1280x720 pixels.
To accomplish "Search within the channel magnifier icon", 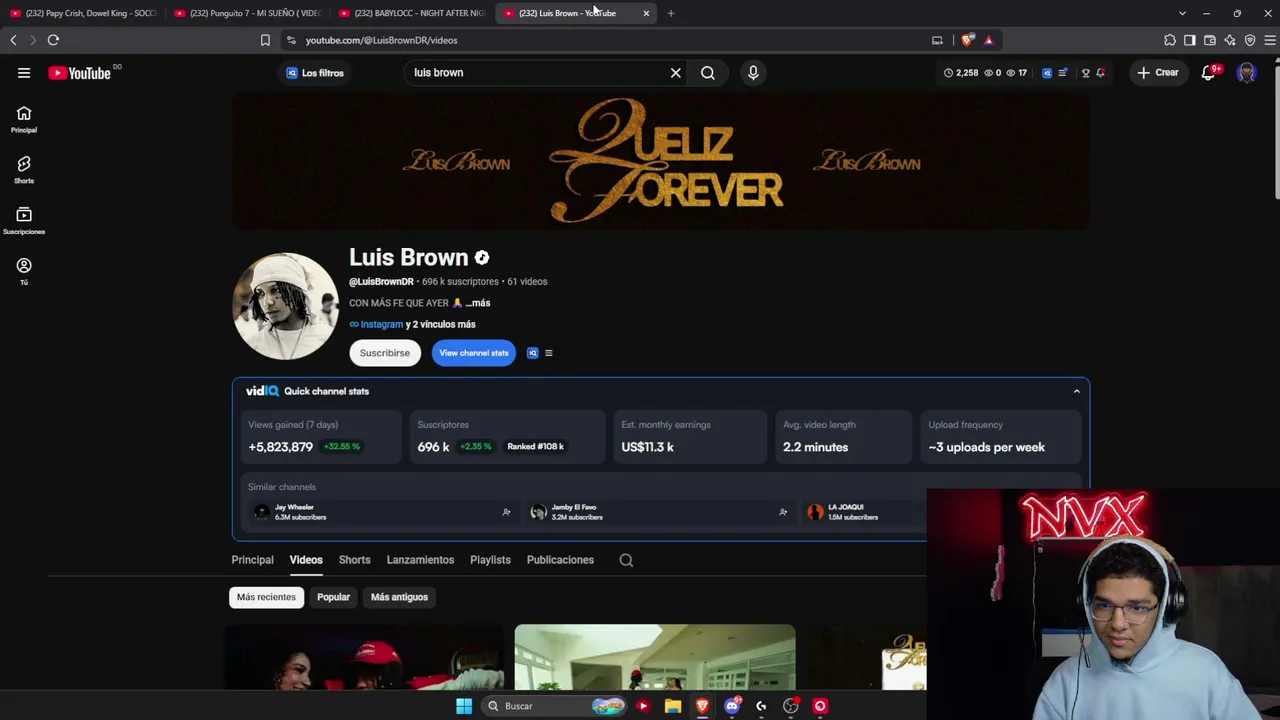I will click(626, 560).
